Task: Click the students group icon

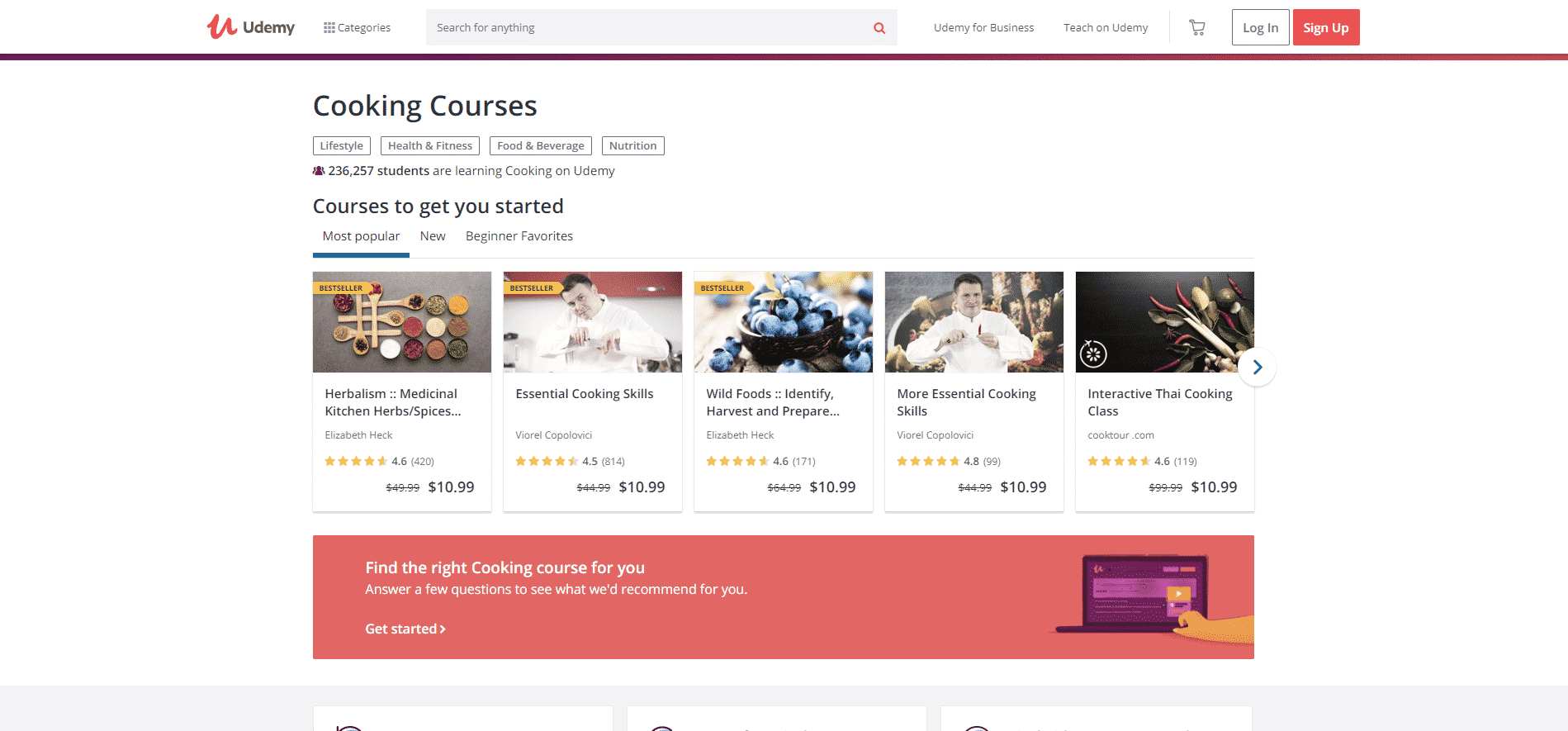Action: [319, 171]
